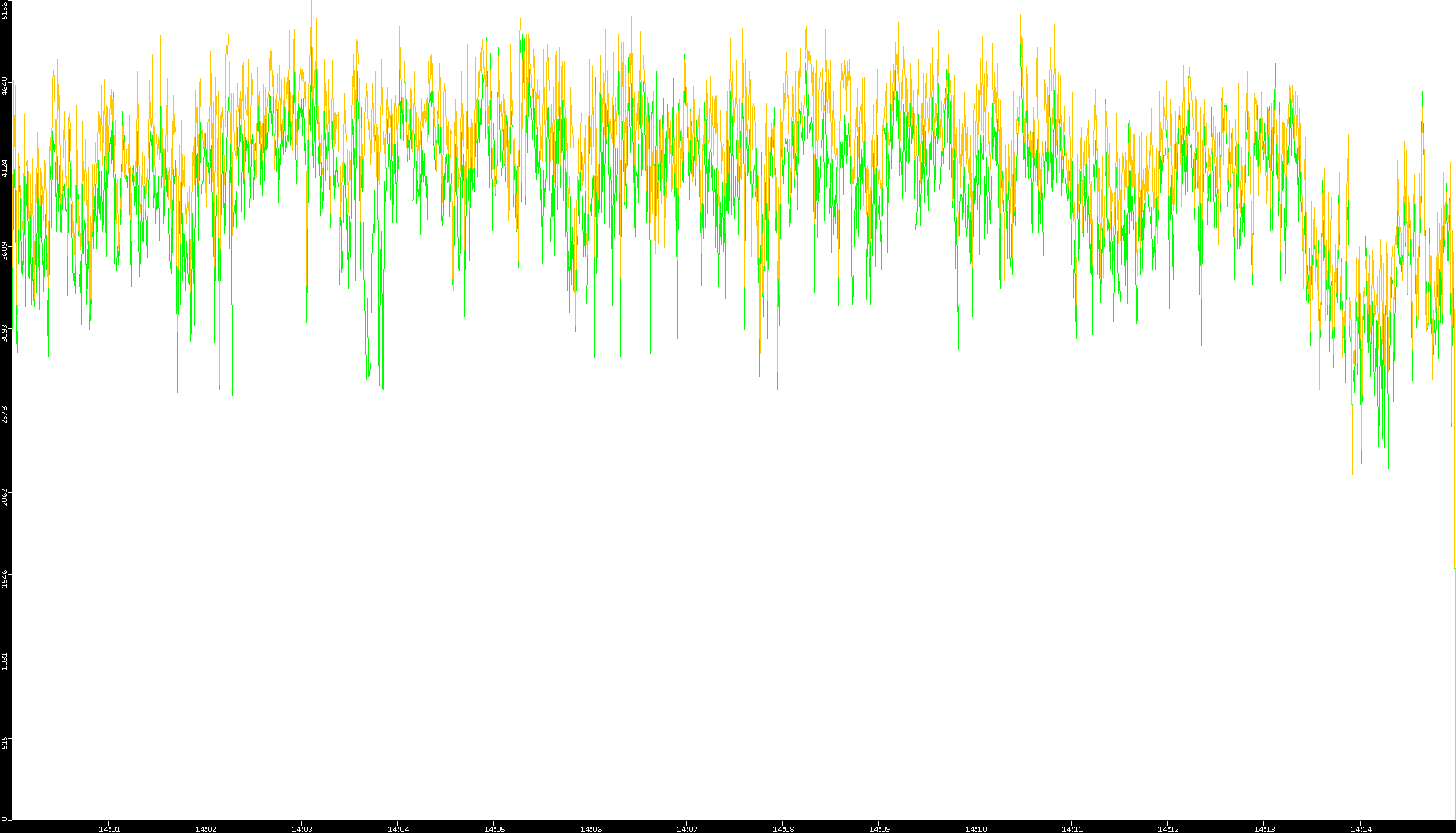Viewport: 1456px width, 833px height.
Task: Click the 4640 vertical axis label
Action: coord(6,86)
